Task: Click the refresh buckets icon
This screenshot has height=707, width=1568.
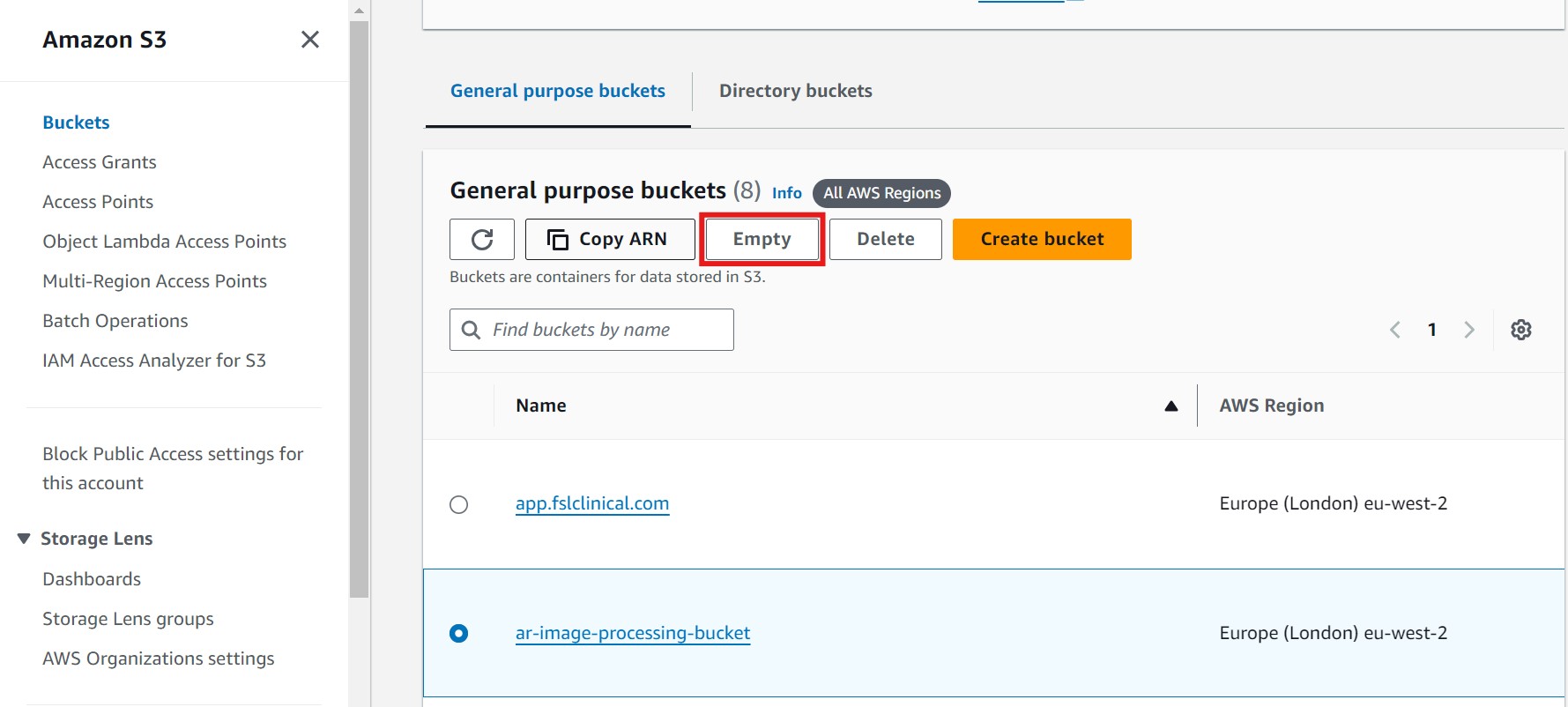Action: pyautogui.click(x=481, y=239)
